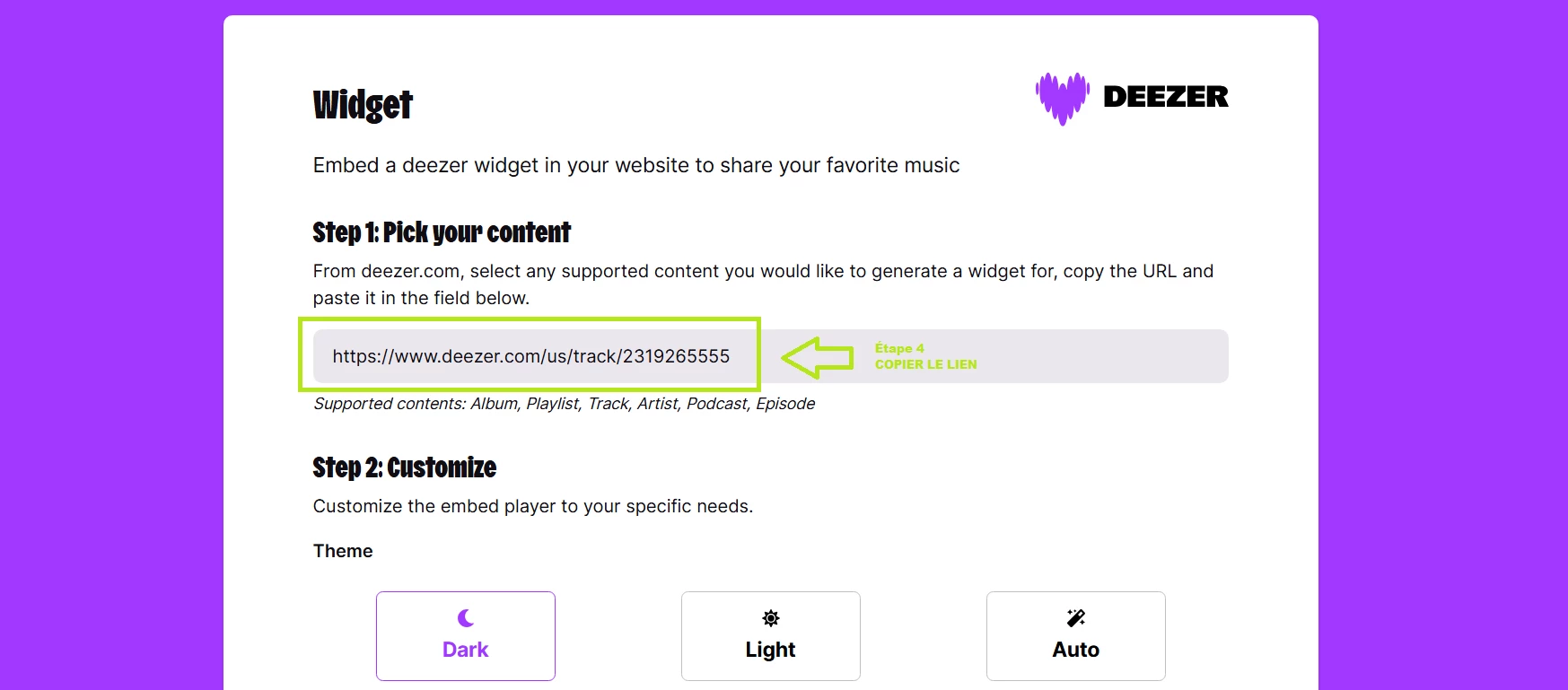Click the DEEZER wordmark text
This screenshot has width=1568, height=690.
pyautogui.click(x=1165, y=97)
